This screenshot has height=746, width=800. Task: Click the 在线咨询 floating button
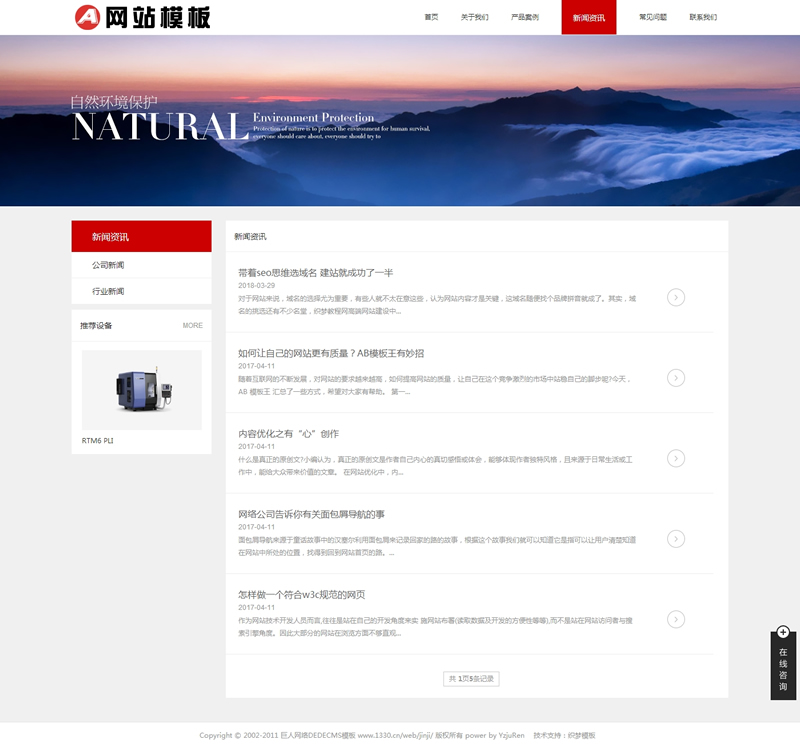tap(783, 670)
